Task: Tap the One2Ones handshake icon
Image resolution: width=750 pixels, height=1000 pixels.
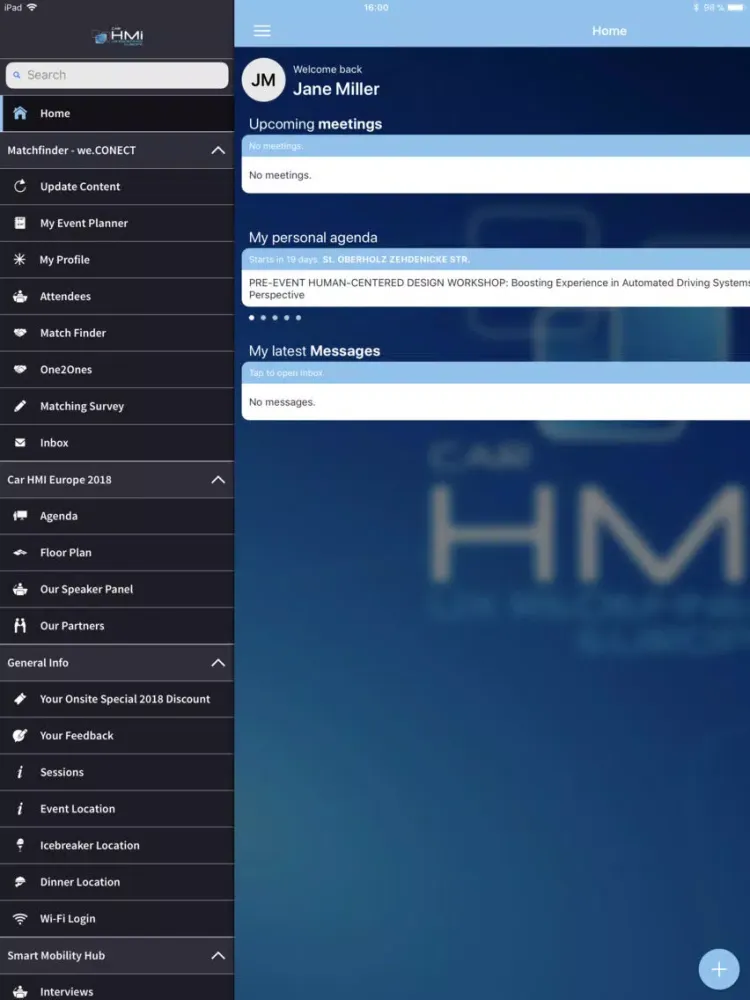Action: click(20, 369)
